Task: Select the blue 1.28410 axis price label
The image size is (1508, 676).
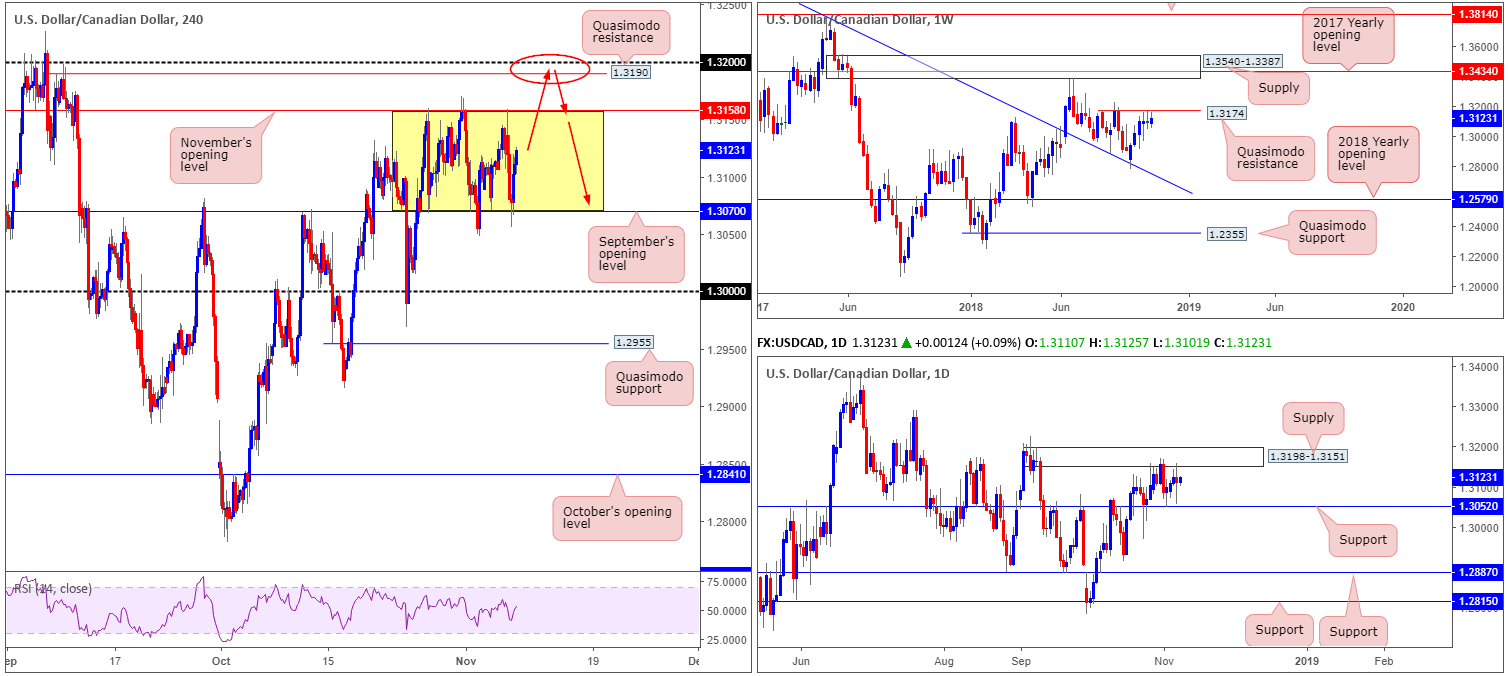Action: [x=725, y=475]
